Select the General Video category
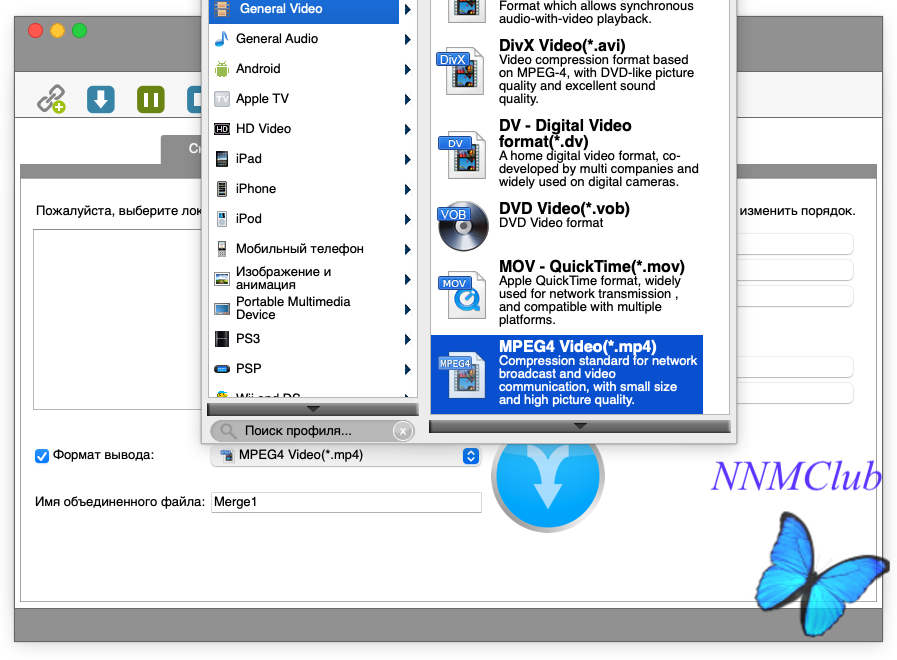The image size is (897, 660). click(304, 9)
